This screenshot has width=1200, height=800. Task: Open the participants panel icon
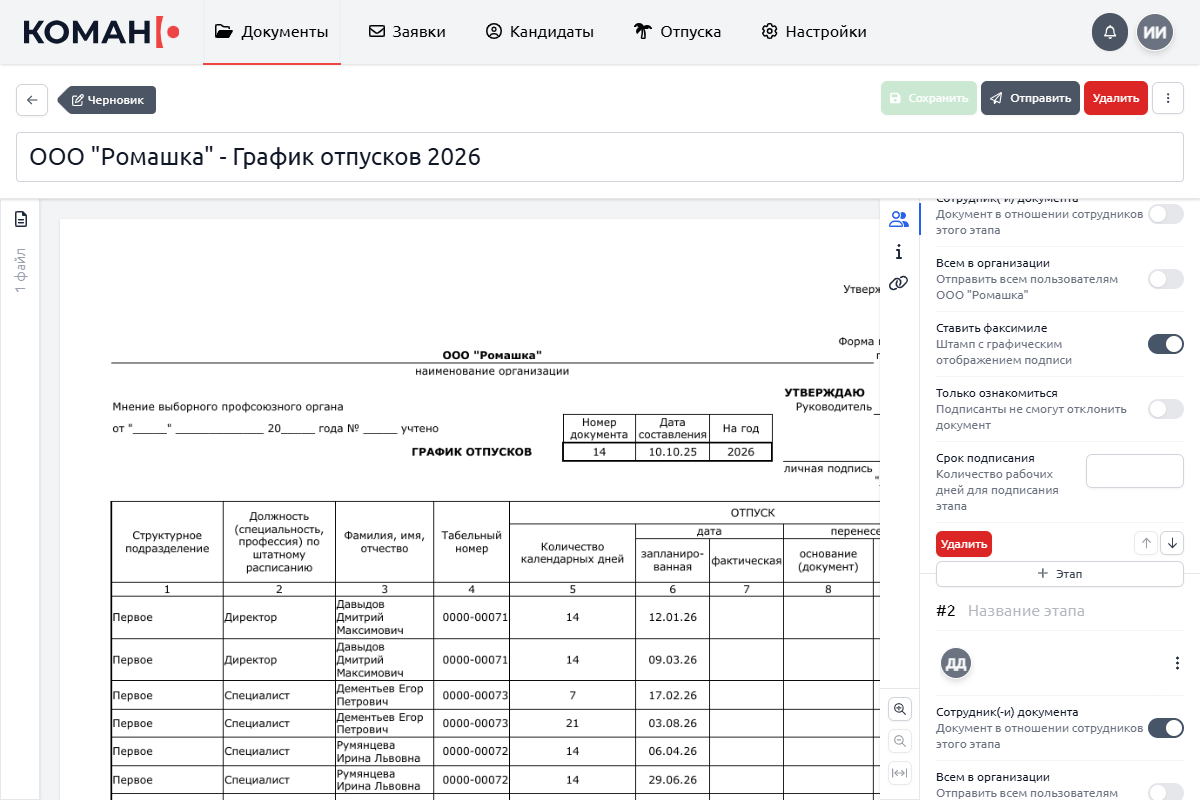(x=898, y=219)
